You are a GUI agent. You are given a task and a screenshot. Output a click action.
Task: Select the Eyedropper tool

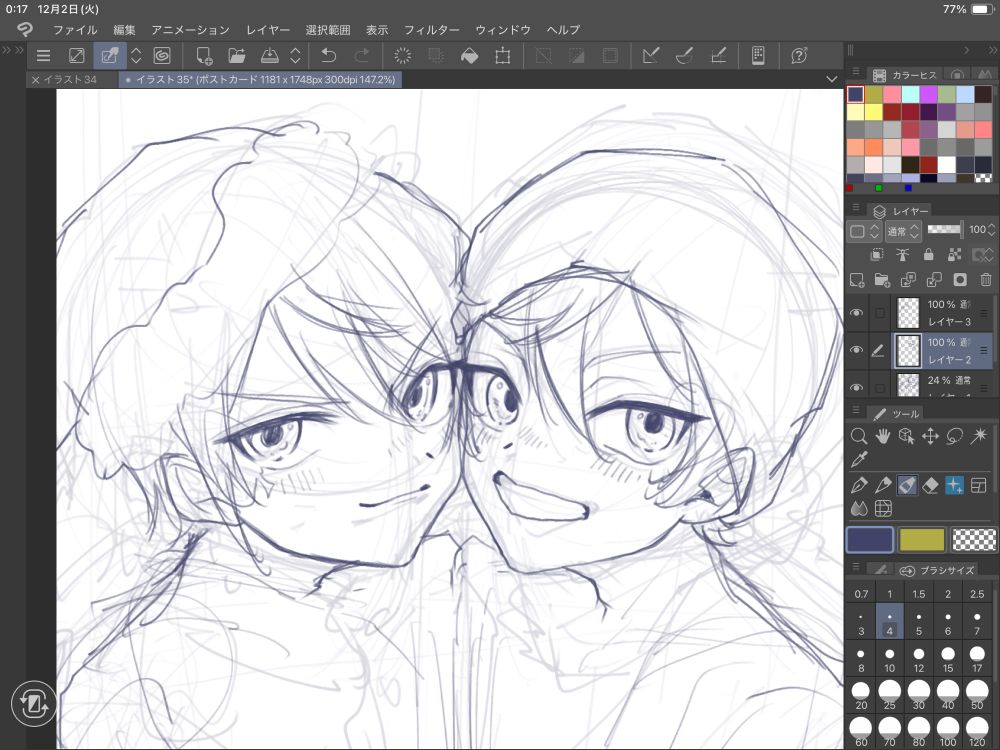pos(858,460)
